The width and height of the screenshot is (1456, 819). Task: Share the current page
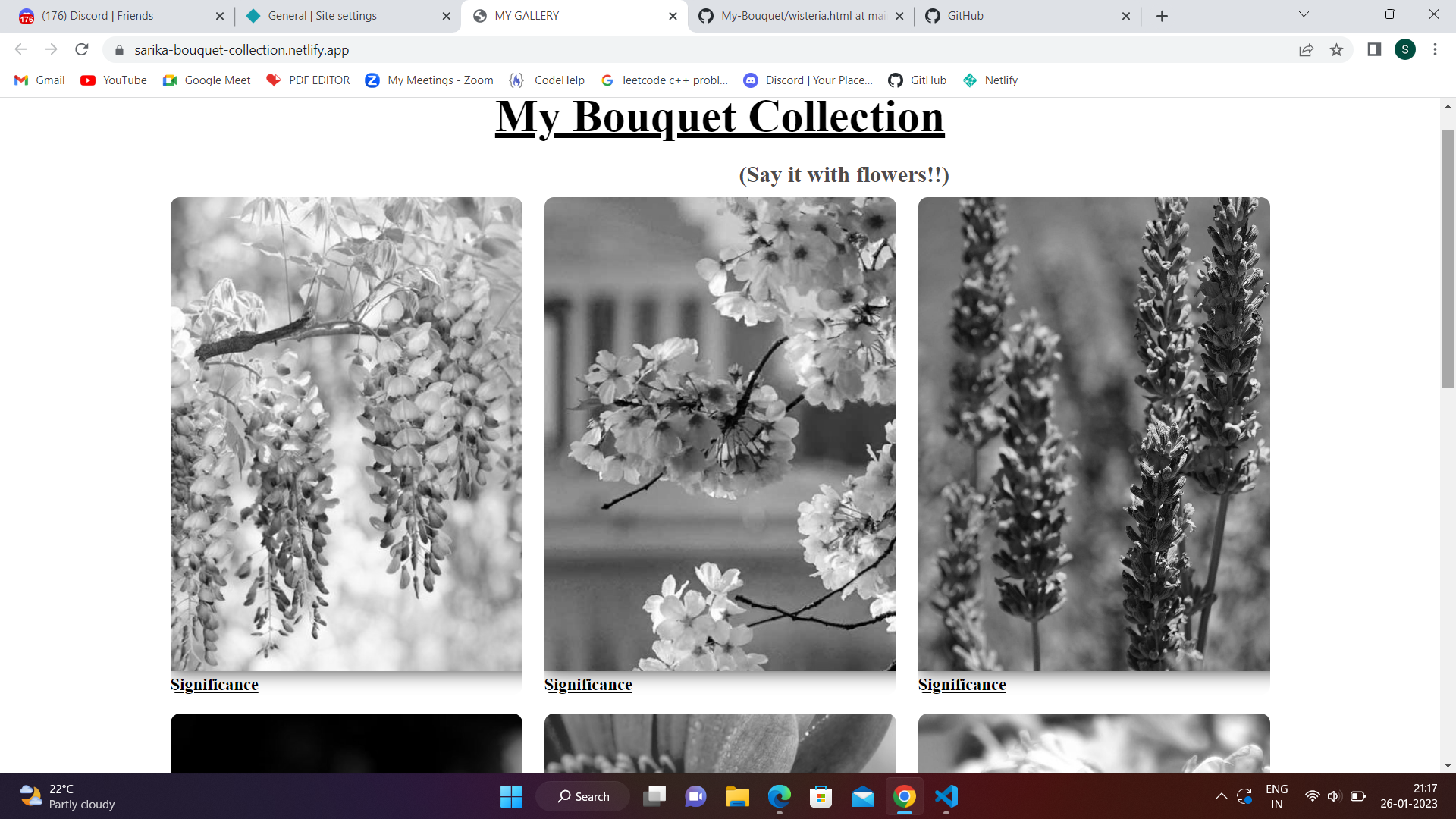click(1306, 49)
